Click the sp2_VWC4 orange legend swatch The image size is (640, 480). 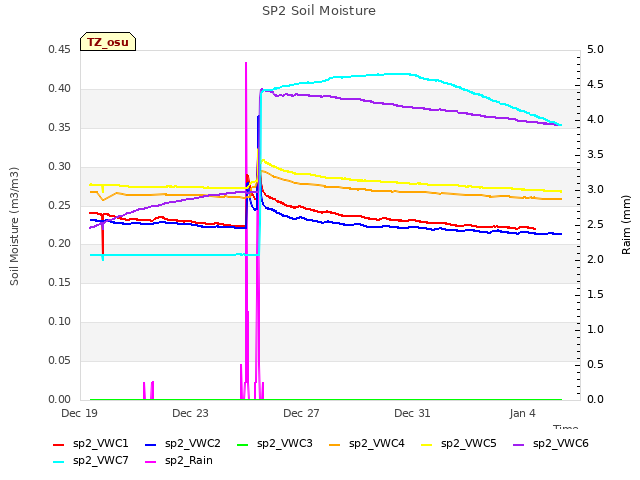(x=334, y=444)
